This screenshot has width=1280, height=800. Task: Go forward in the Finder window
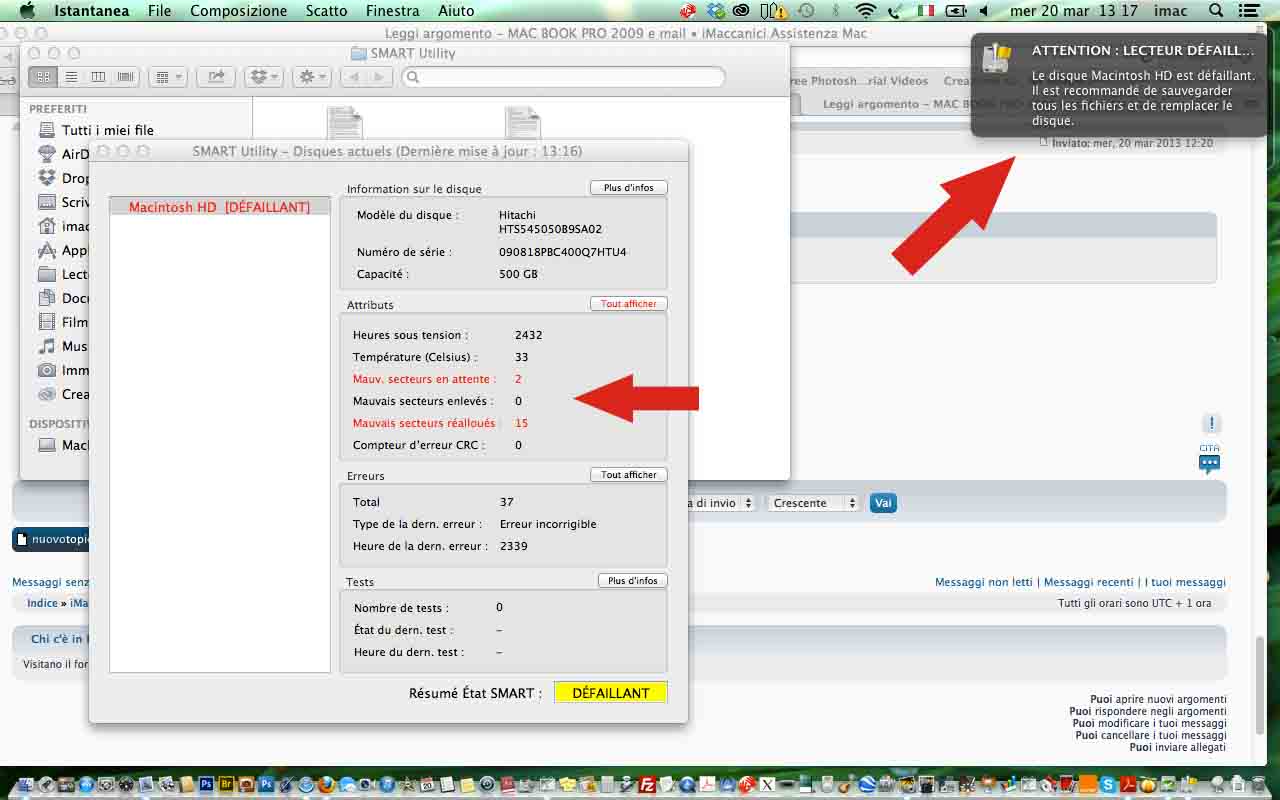point(379,77)
